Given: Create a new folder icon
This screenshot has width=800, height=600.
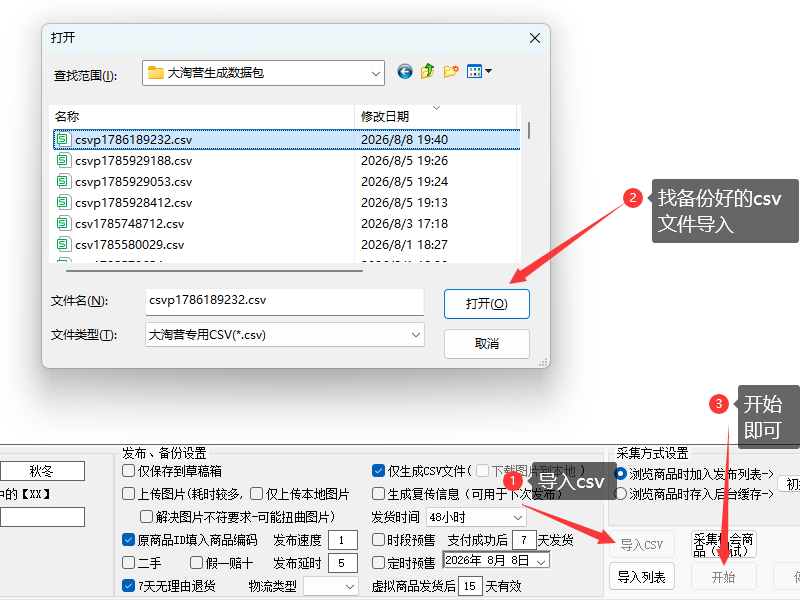Looking at the screenshot, I should point(451,71).
